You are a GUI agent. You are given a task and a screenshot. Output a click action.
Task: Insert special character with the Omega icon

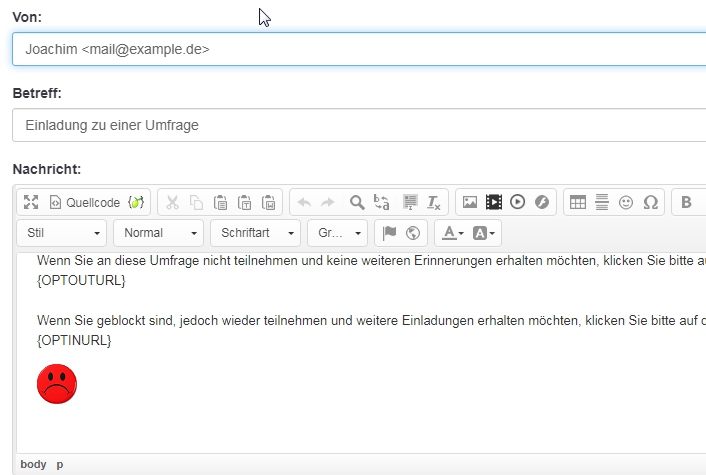pyautogui.click(x=650, y=202)
